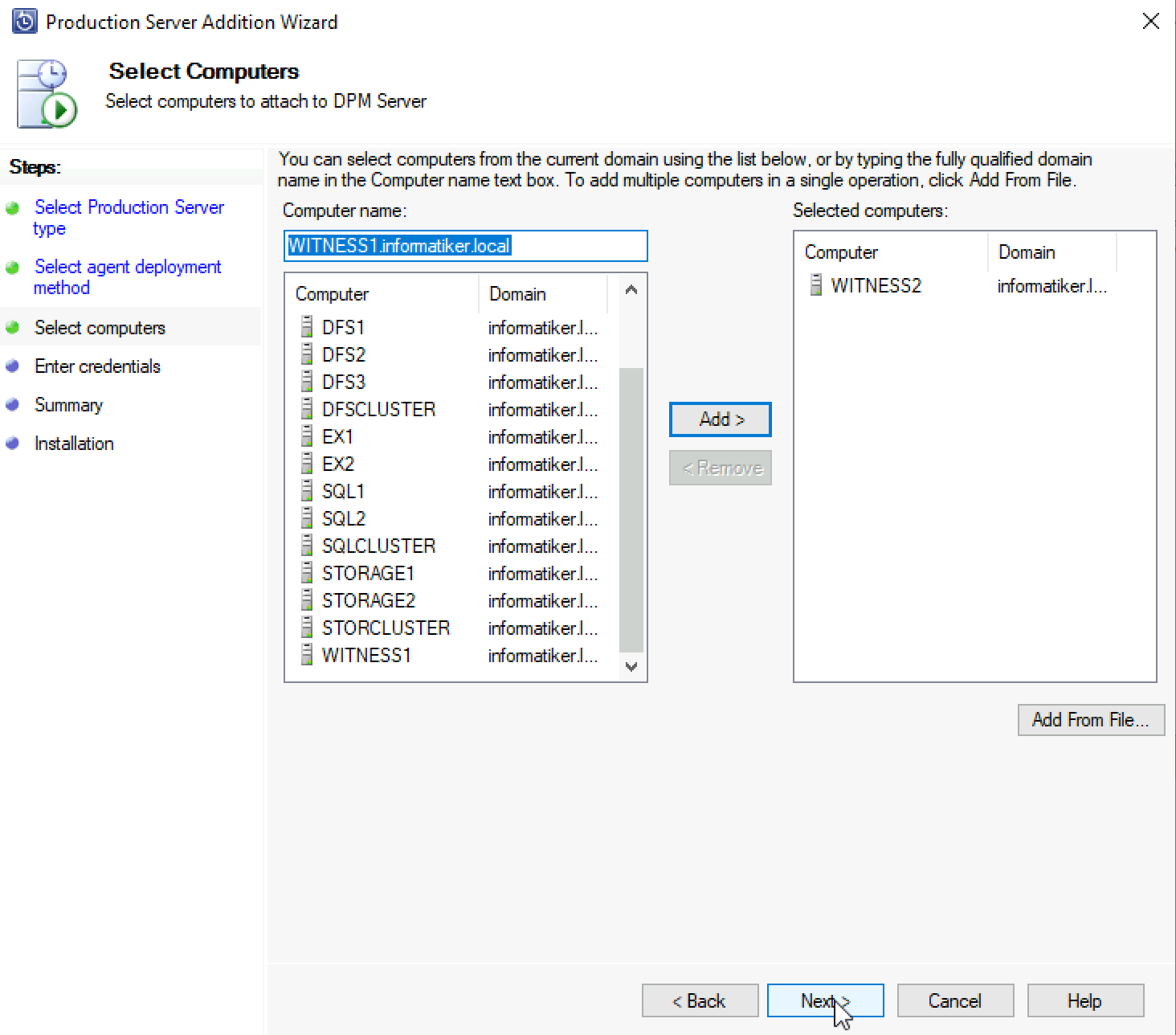Click the WITNESS2 server icon in Selected computers

click(x=815, y=285)
